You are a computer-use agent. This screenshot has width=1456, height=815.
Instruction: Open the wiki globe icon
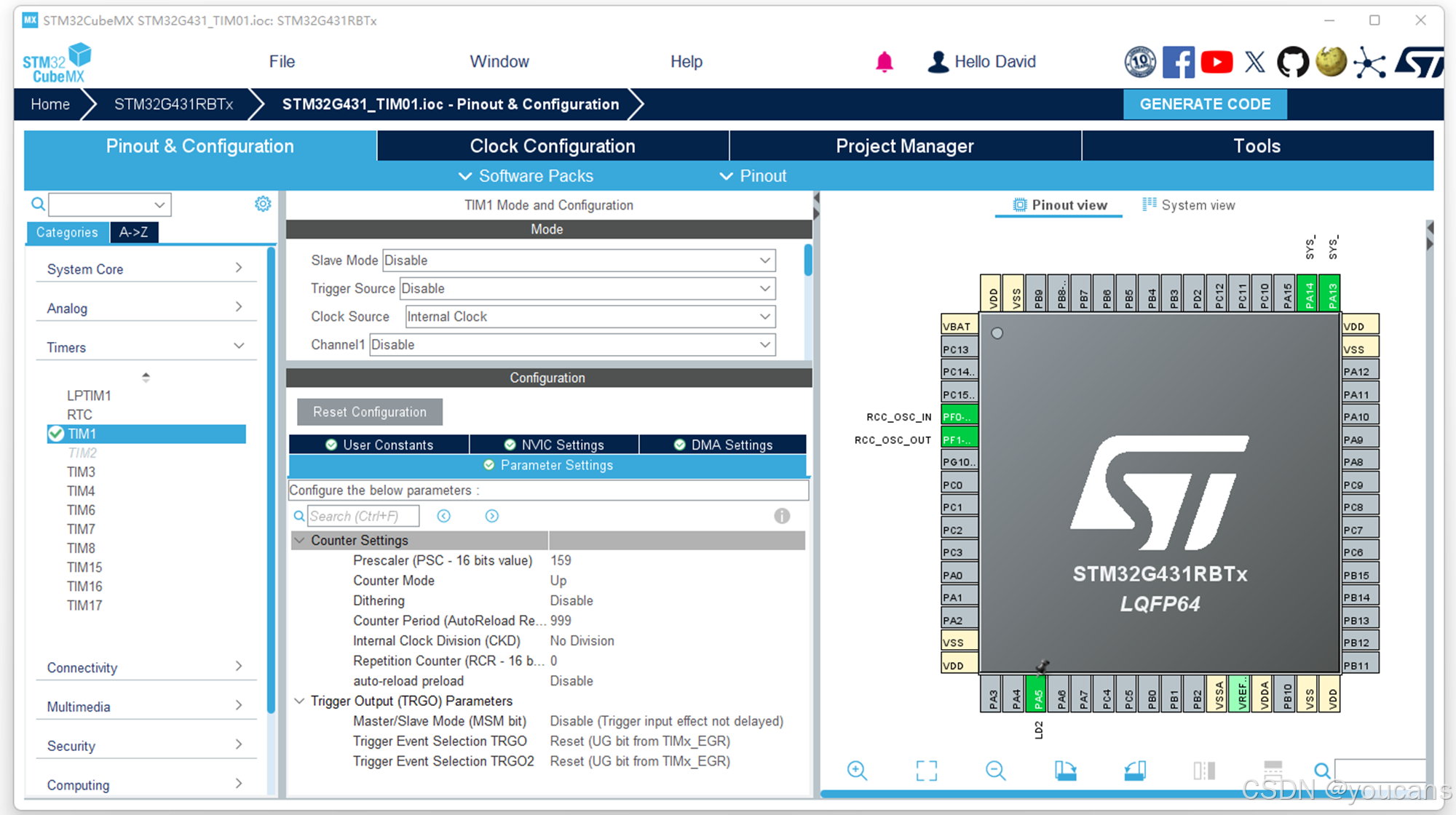coord(1332,62)
